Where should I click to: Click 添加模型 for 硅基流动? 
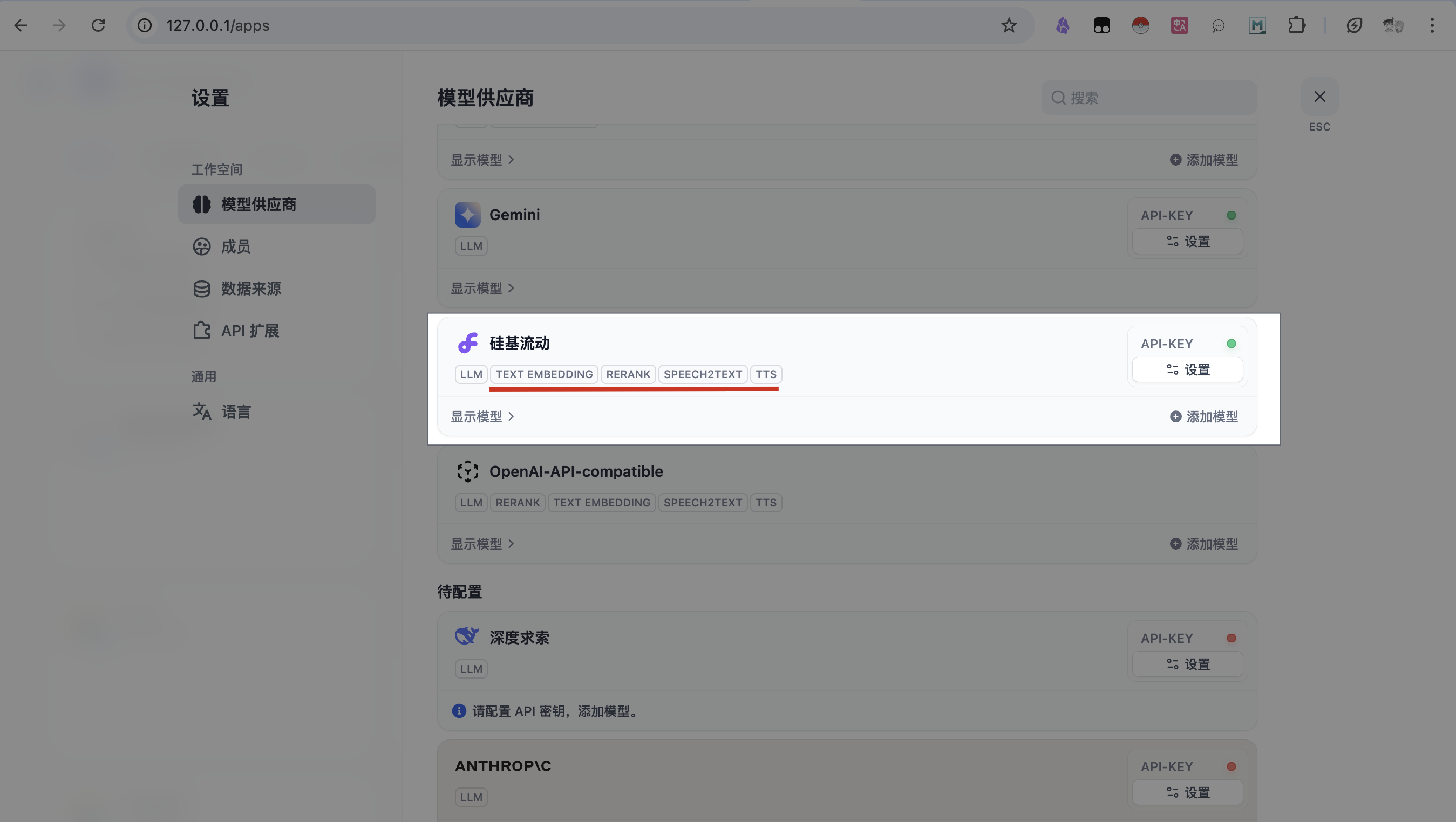[x=1204, y=416]
